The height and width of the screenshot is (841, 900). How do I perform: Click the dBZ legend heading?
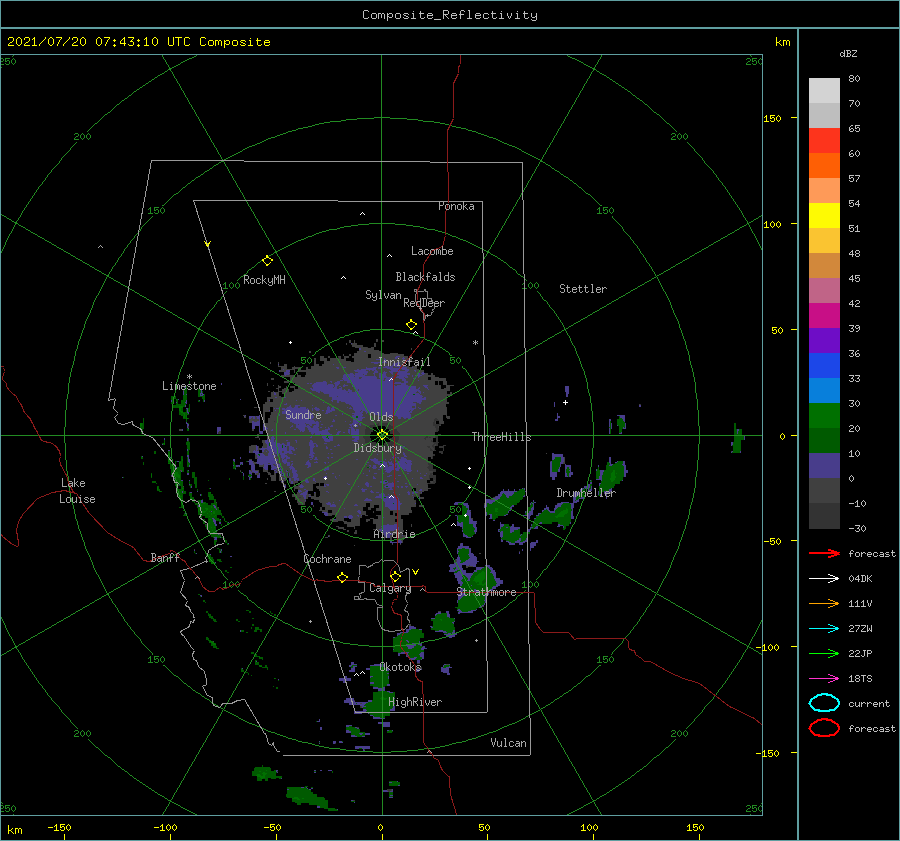[x=848, y=53]
